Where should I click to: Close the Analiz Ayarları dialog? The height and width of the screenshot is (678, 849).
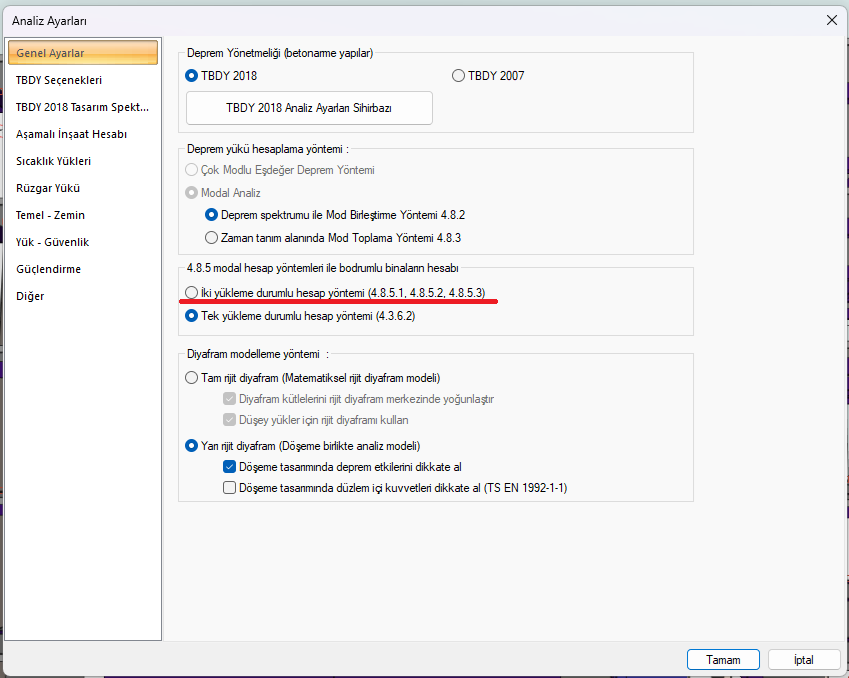(x=832, y=20)
